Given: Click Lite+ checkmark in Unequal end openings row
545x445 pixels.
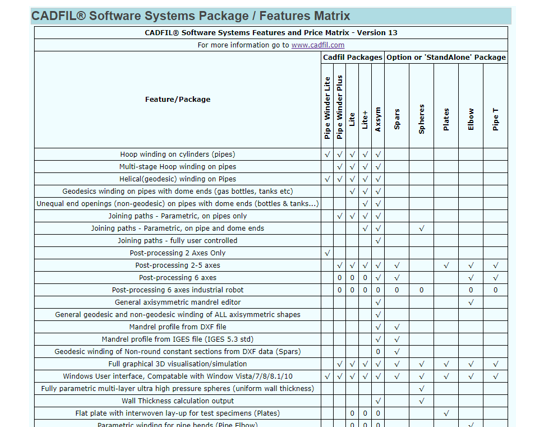Looking at the screenshot, I should tap(365, 204).
